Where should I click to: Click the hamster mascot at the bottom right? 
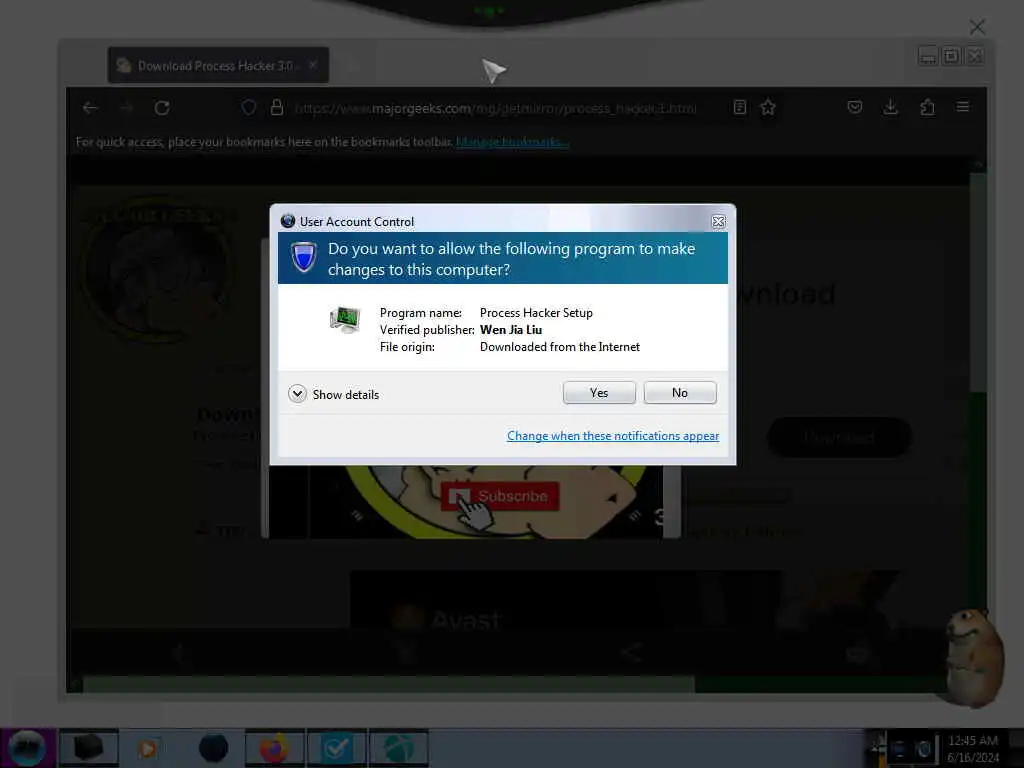coord(974,658)
